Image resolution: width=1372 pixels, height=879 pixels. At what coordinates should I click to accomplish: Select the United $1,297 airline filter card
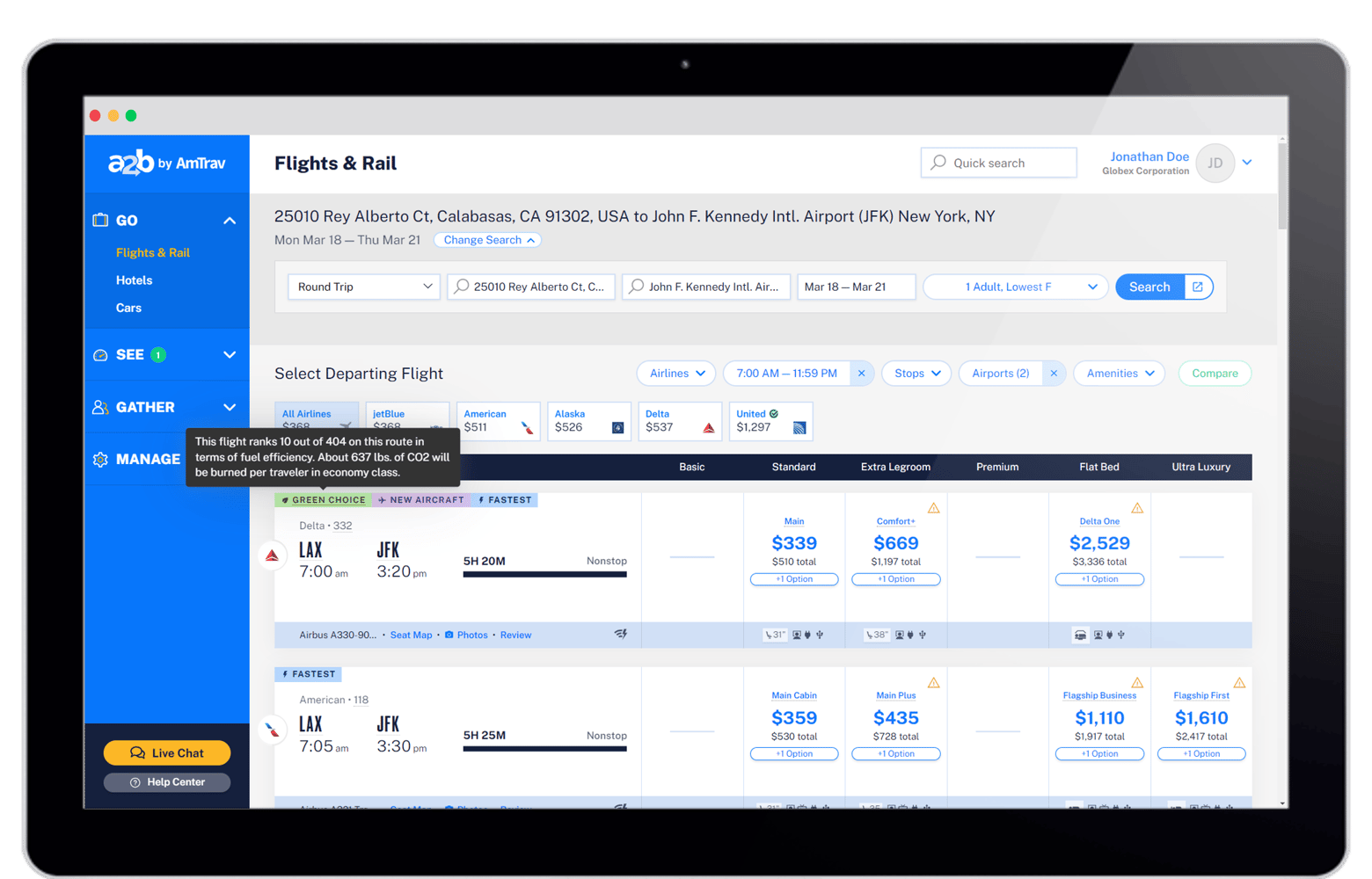point(770,421)
